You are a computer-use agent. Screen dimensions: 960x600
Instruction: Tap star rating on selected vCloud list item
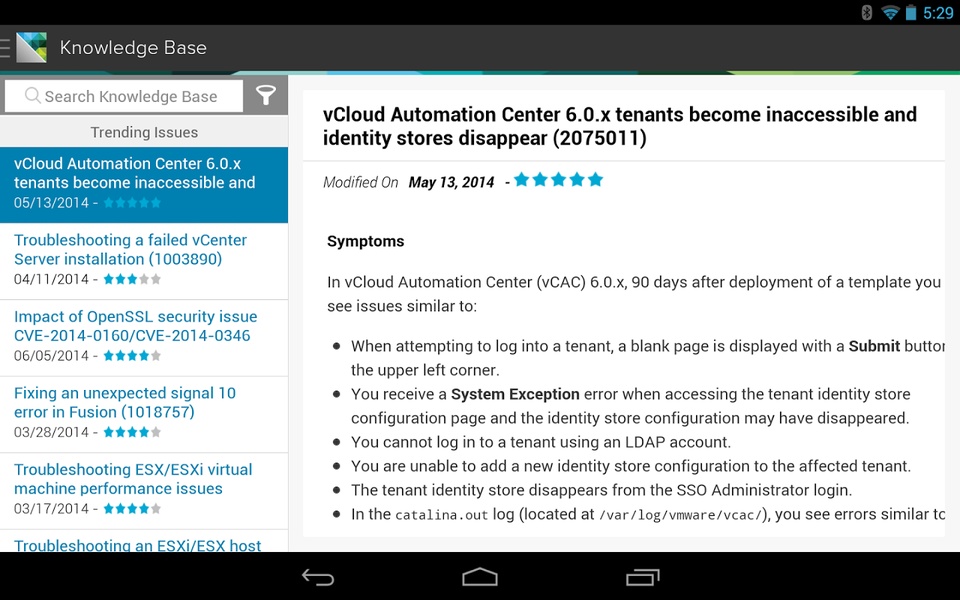(x=132, y=203)
